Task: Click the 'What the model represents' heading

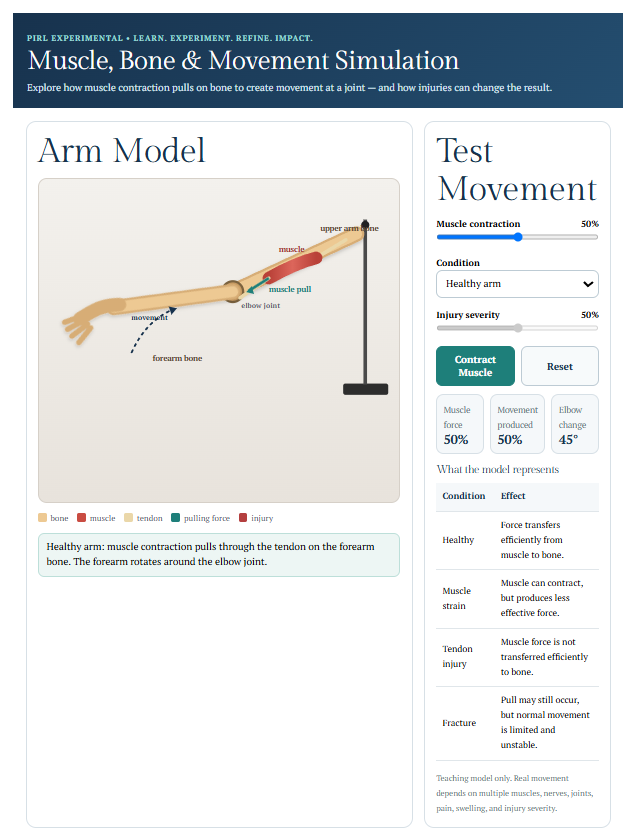Action: [498, 469]
